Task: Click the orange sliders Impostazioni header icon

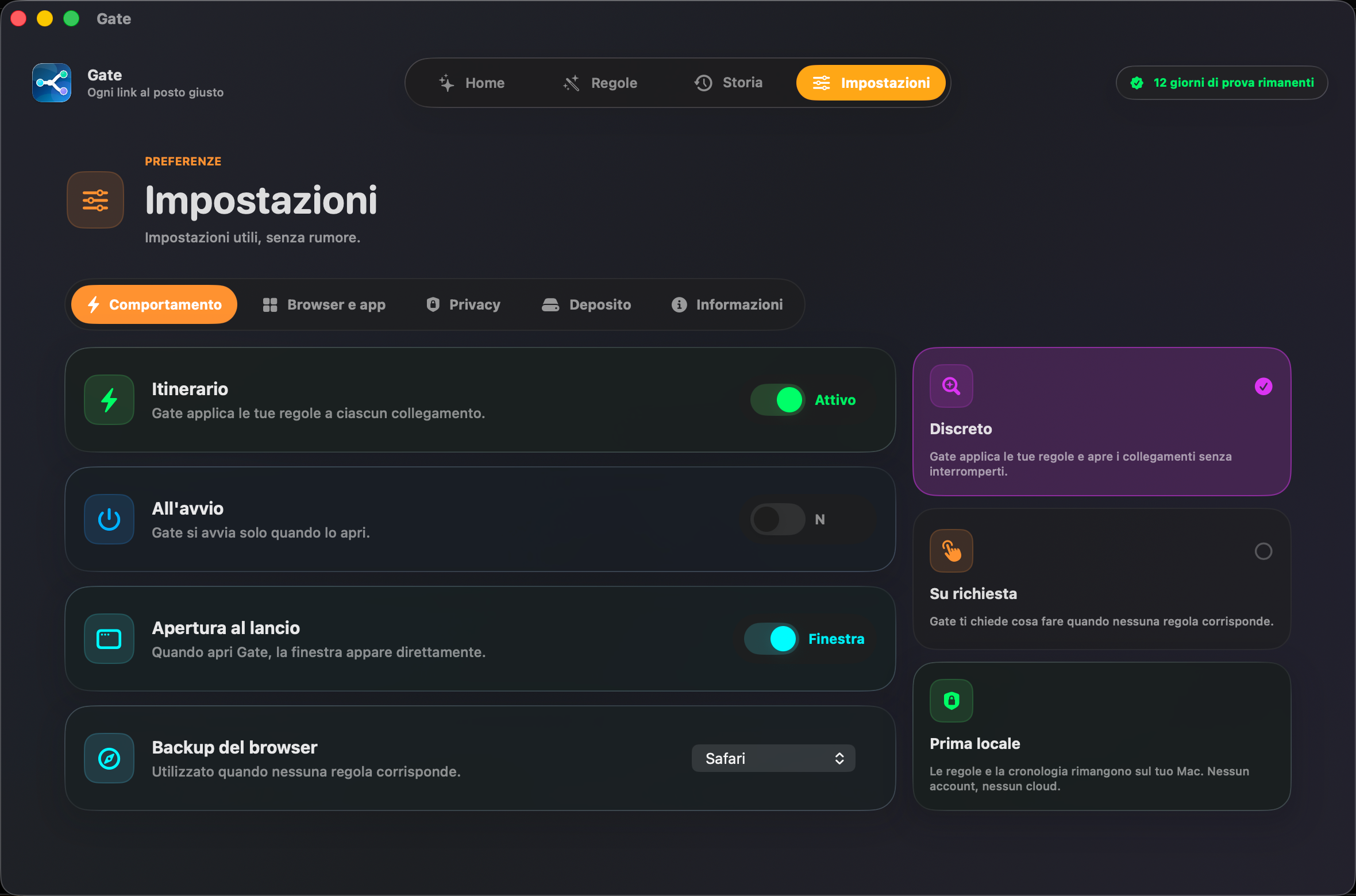Action: pos(95,200)
